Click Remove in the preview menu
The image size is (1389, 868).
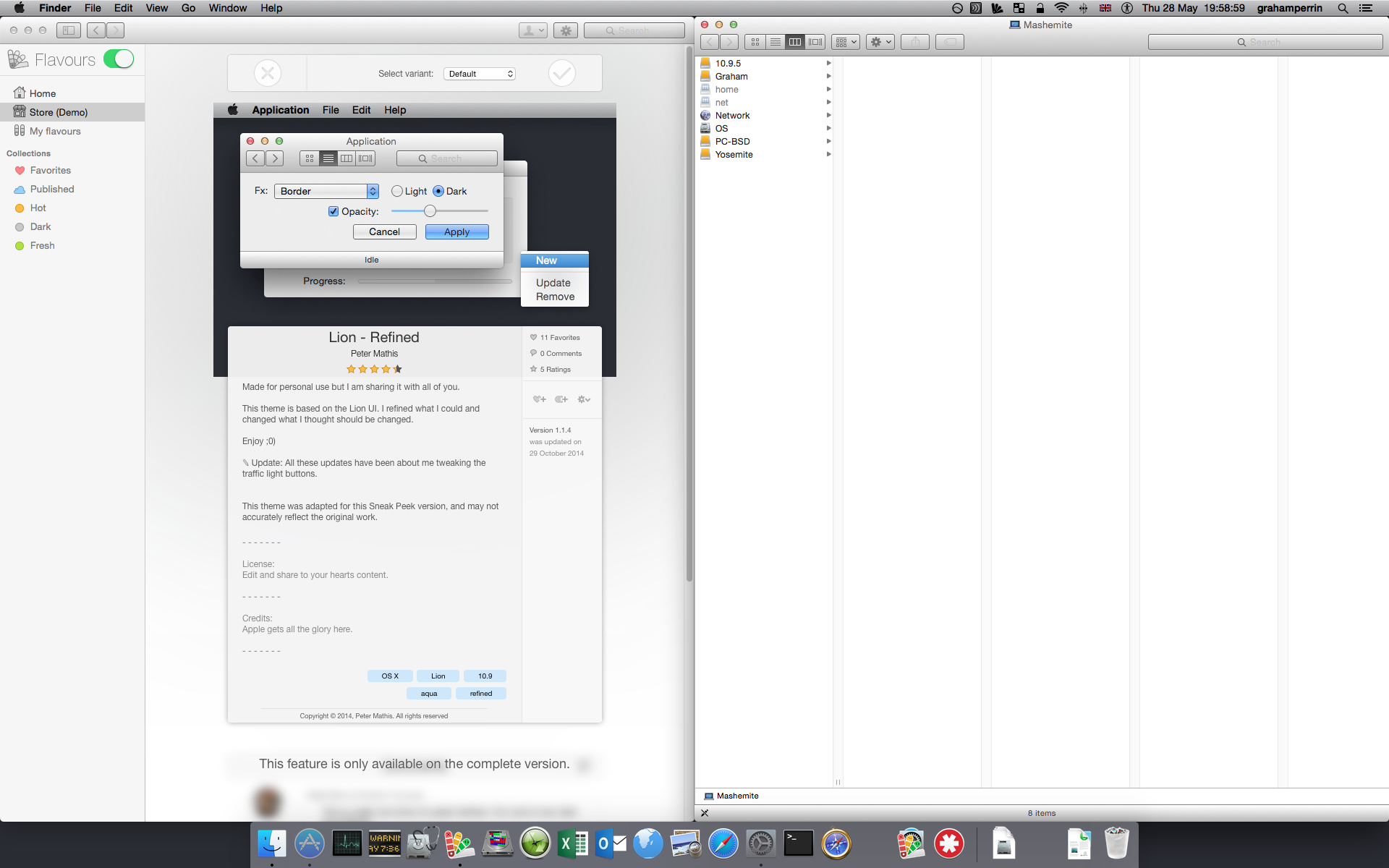[555, 297]
